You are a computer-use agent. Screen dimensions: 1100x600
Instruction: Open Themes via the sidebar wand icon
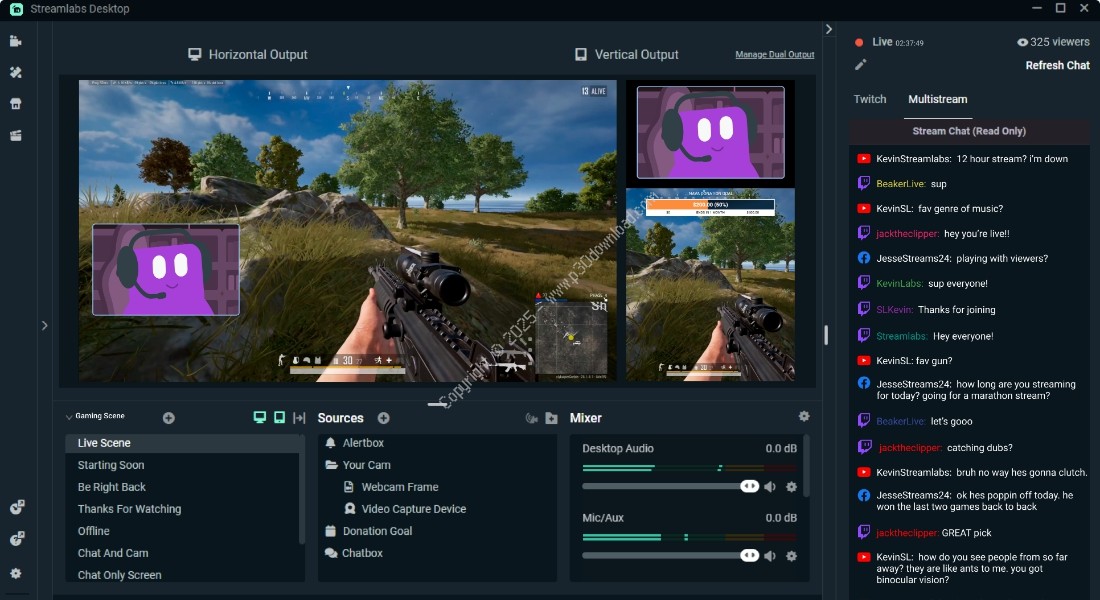point(16,72)
